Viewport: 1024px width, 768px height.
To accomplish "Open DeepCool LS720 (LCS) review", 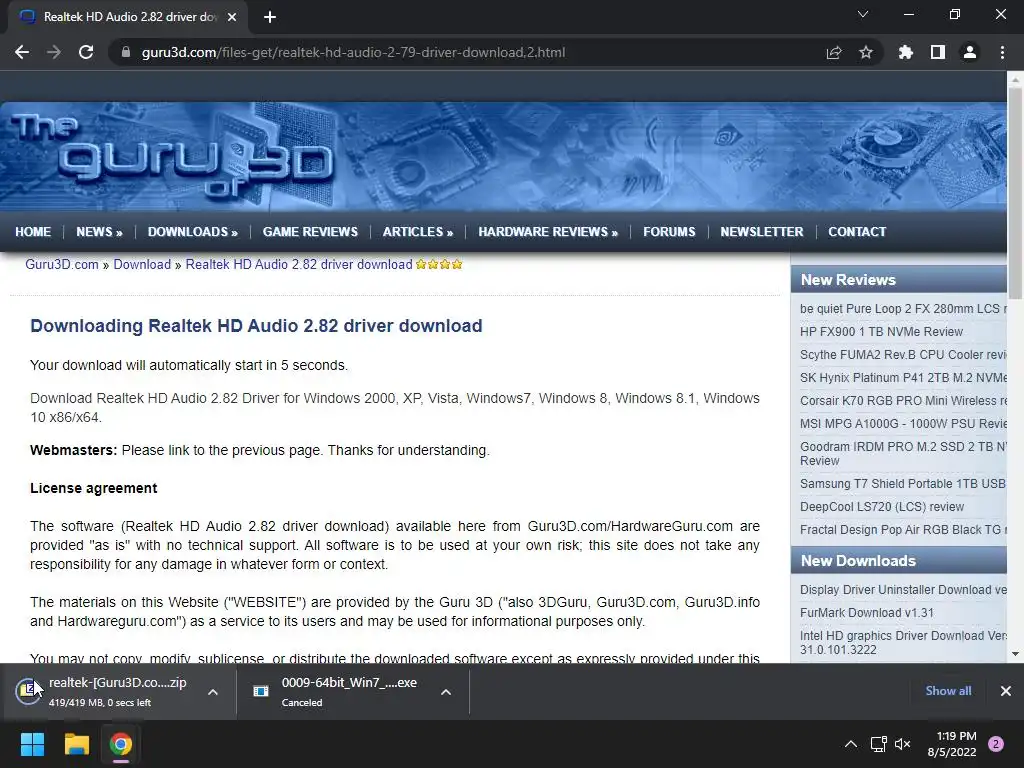I will click(x=882, y=507).
